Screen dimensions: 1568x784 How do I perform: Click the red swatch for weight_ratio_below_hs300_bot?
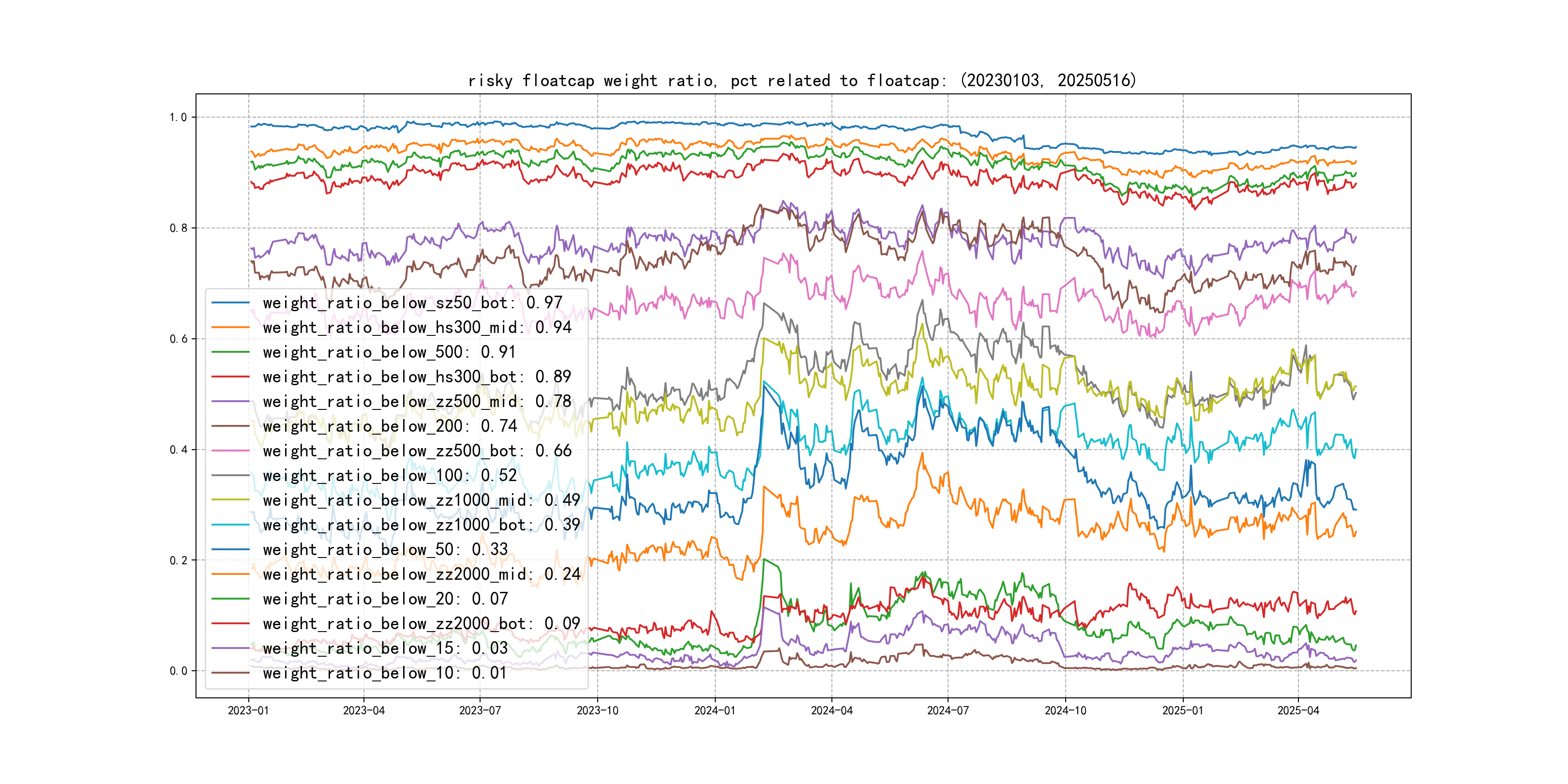(x=230, y=377)
